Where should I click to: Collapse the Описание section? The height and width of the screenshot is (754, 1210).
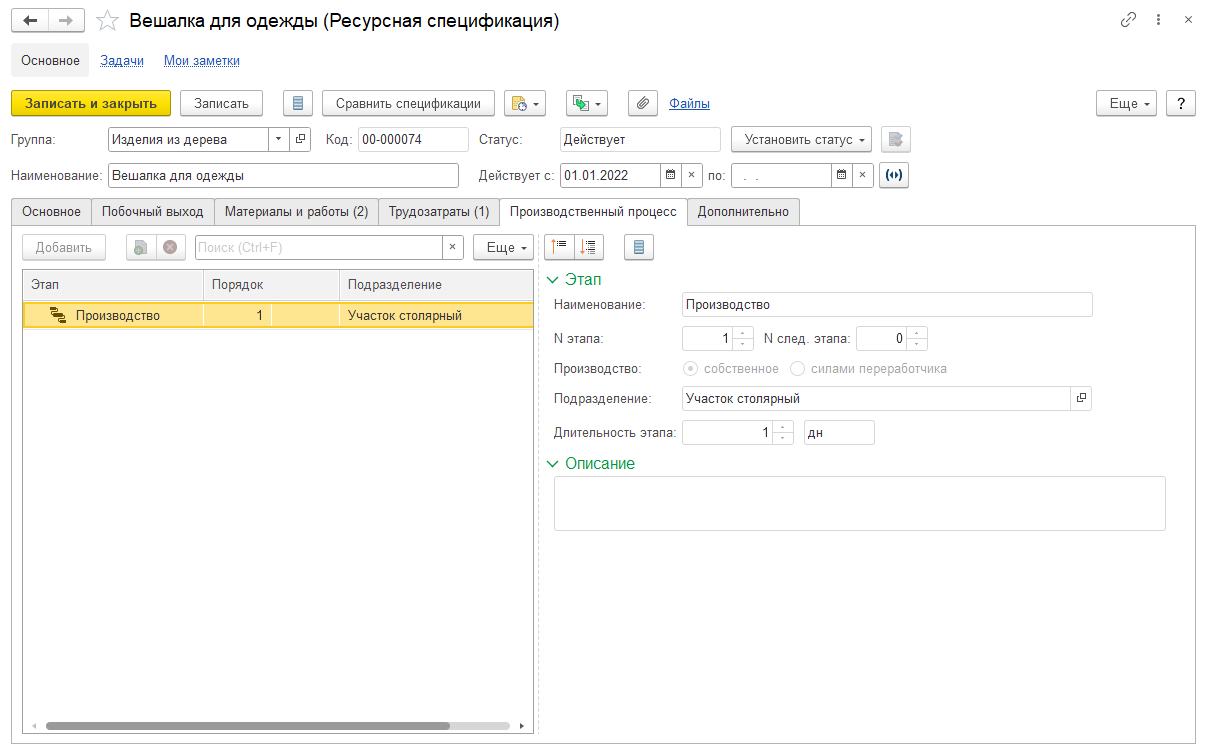click(552, 464)
